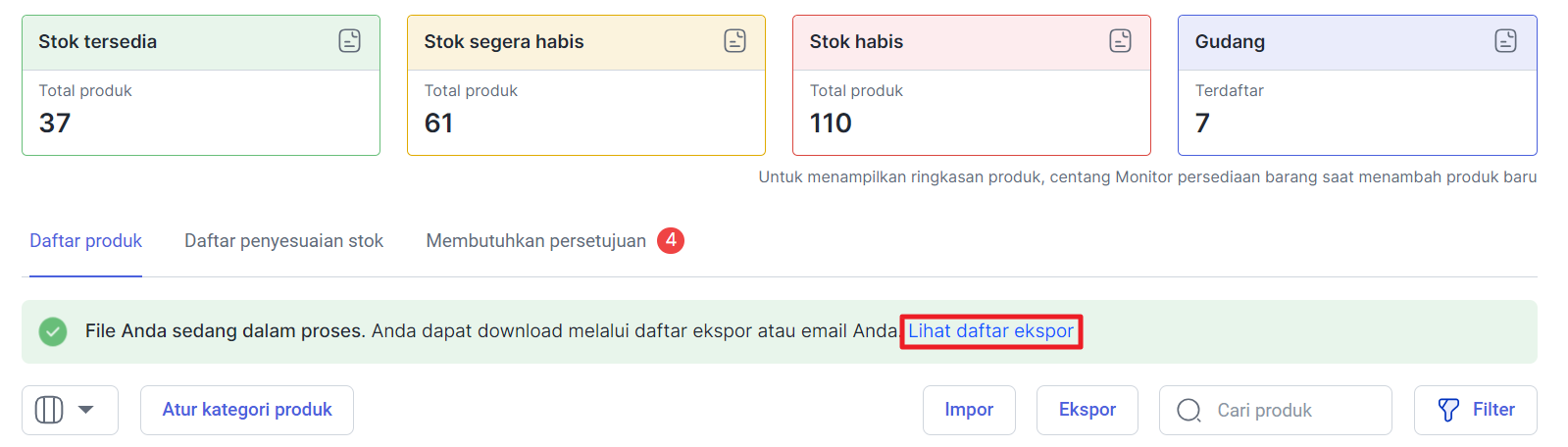Click the report icon on Gudang card

pyautogui.click(x=1505, y=41)
